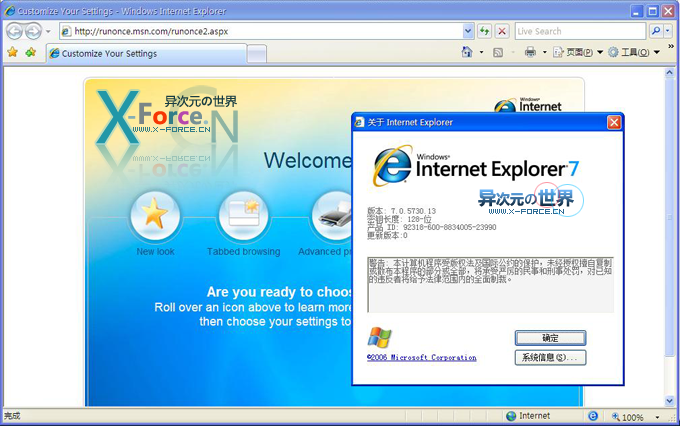Click the New look label

(x=155, y=252)
